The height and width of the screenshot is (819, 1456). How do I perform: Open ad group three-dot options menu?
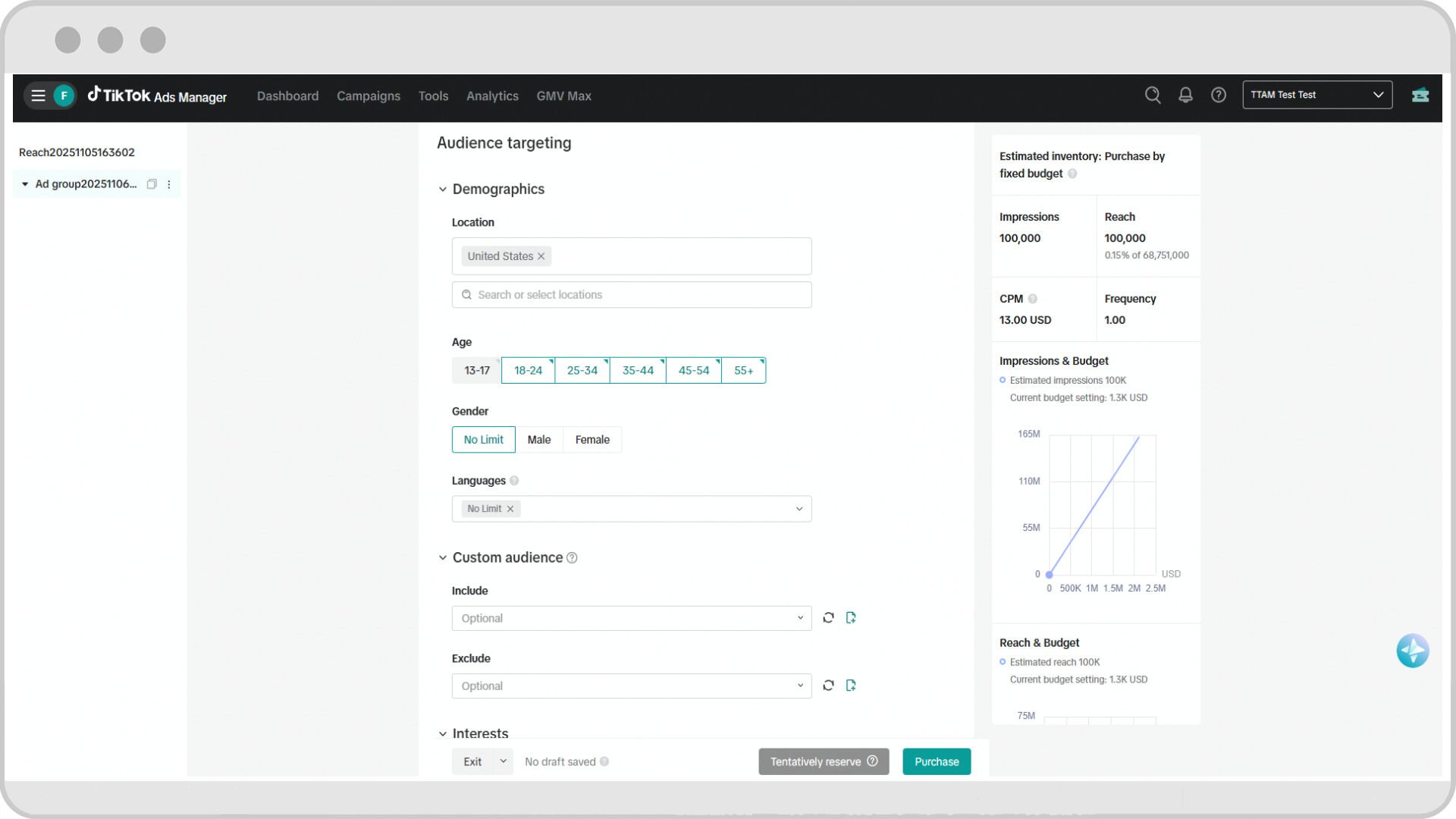169,184
